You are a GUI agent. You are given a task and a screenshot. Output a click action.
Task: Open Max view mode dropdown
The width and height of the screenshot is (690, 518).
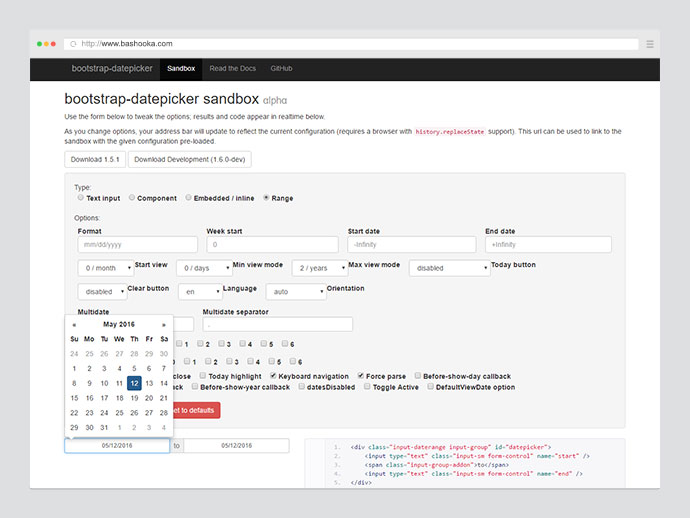pyautogui.click(x=319, y=268)
